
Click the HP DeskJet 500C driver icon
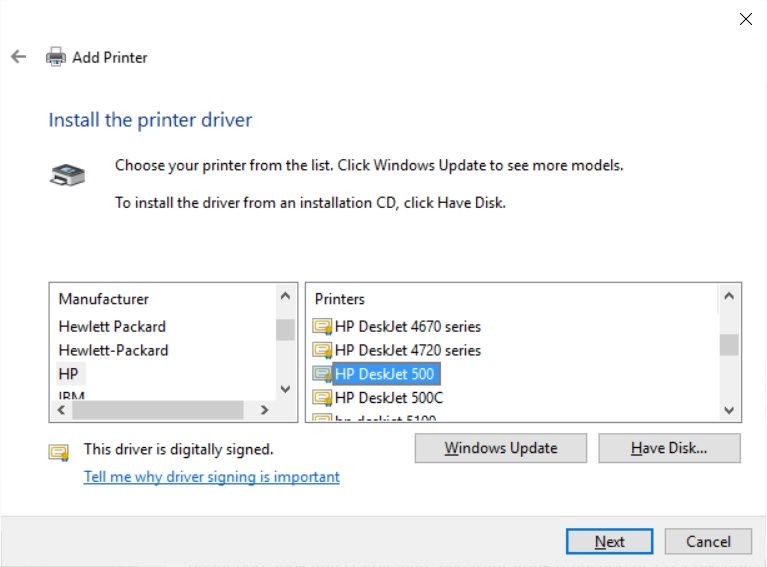click(x=322, y=398)
